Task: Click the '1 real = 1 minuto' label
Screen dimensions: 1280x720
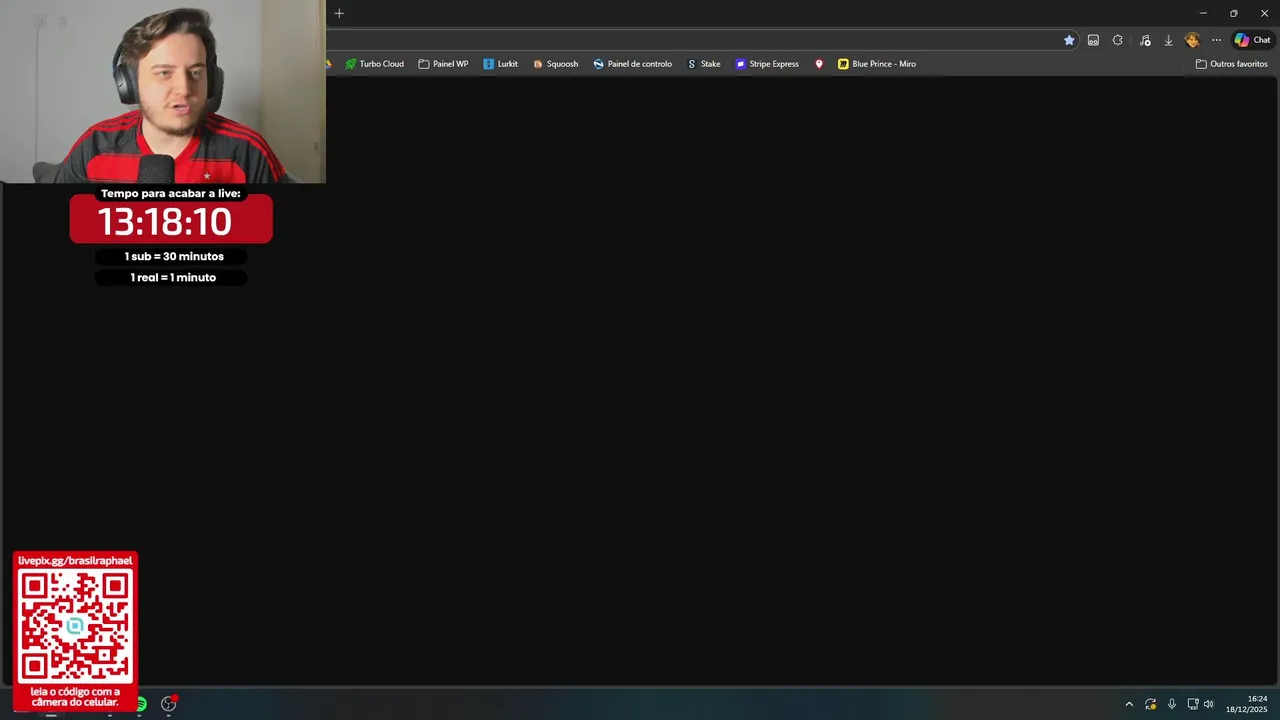Action: (x=173, y=277)
